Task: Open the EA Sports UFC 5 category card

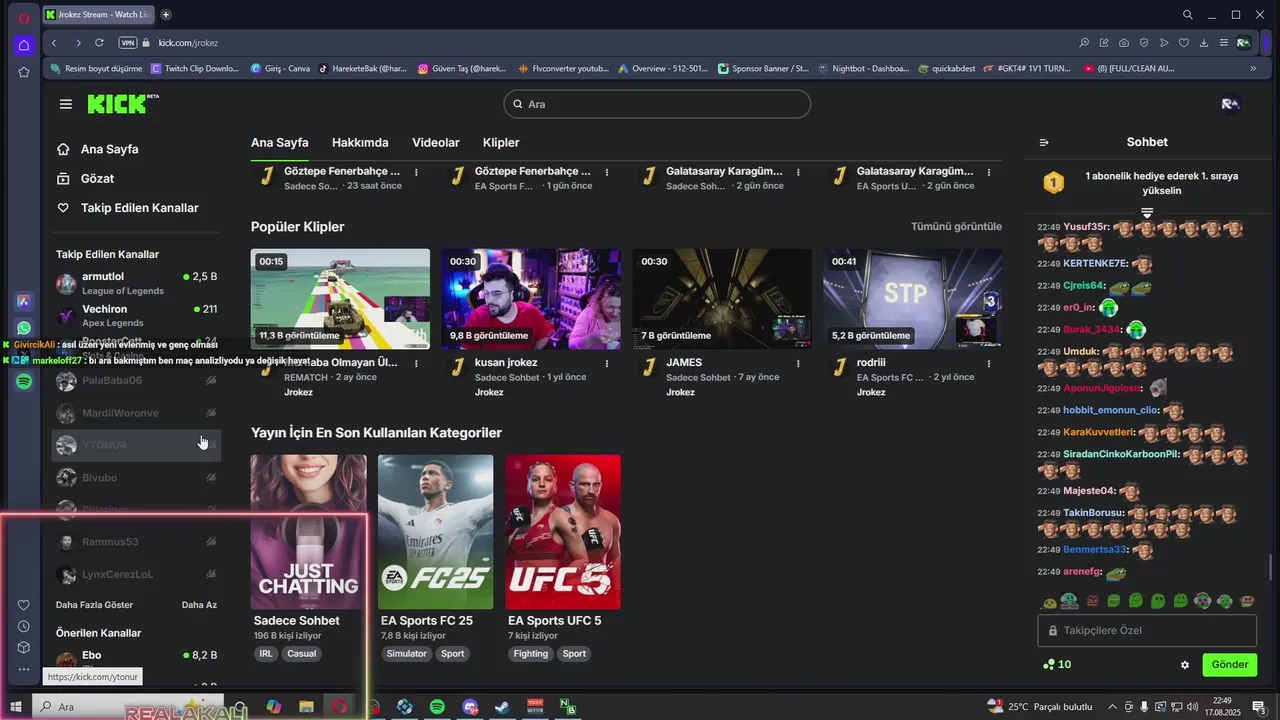Action: coord(563,532)
